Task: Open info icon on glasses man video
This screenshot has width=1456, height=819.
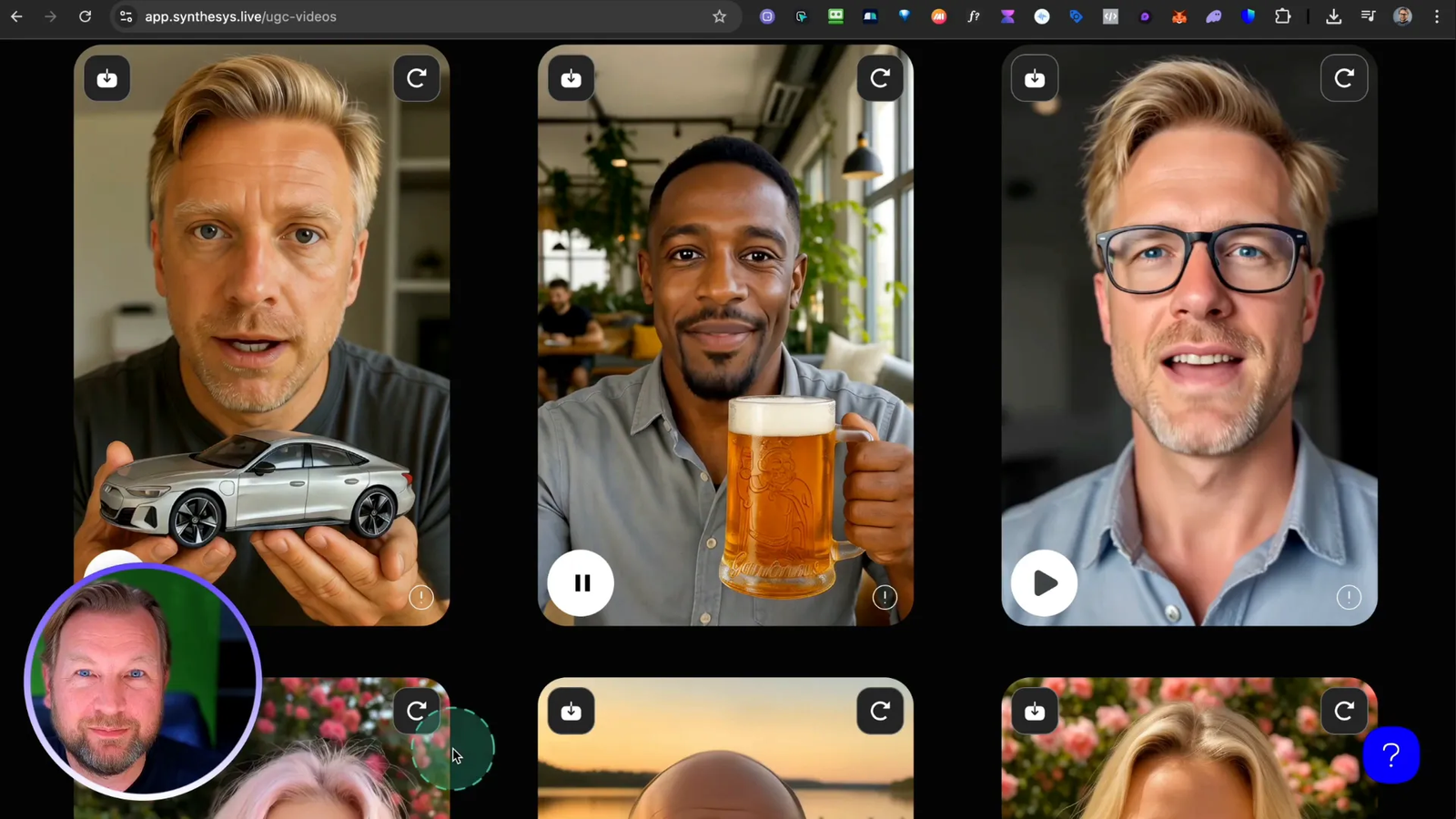Action: (1349, 598)
